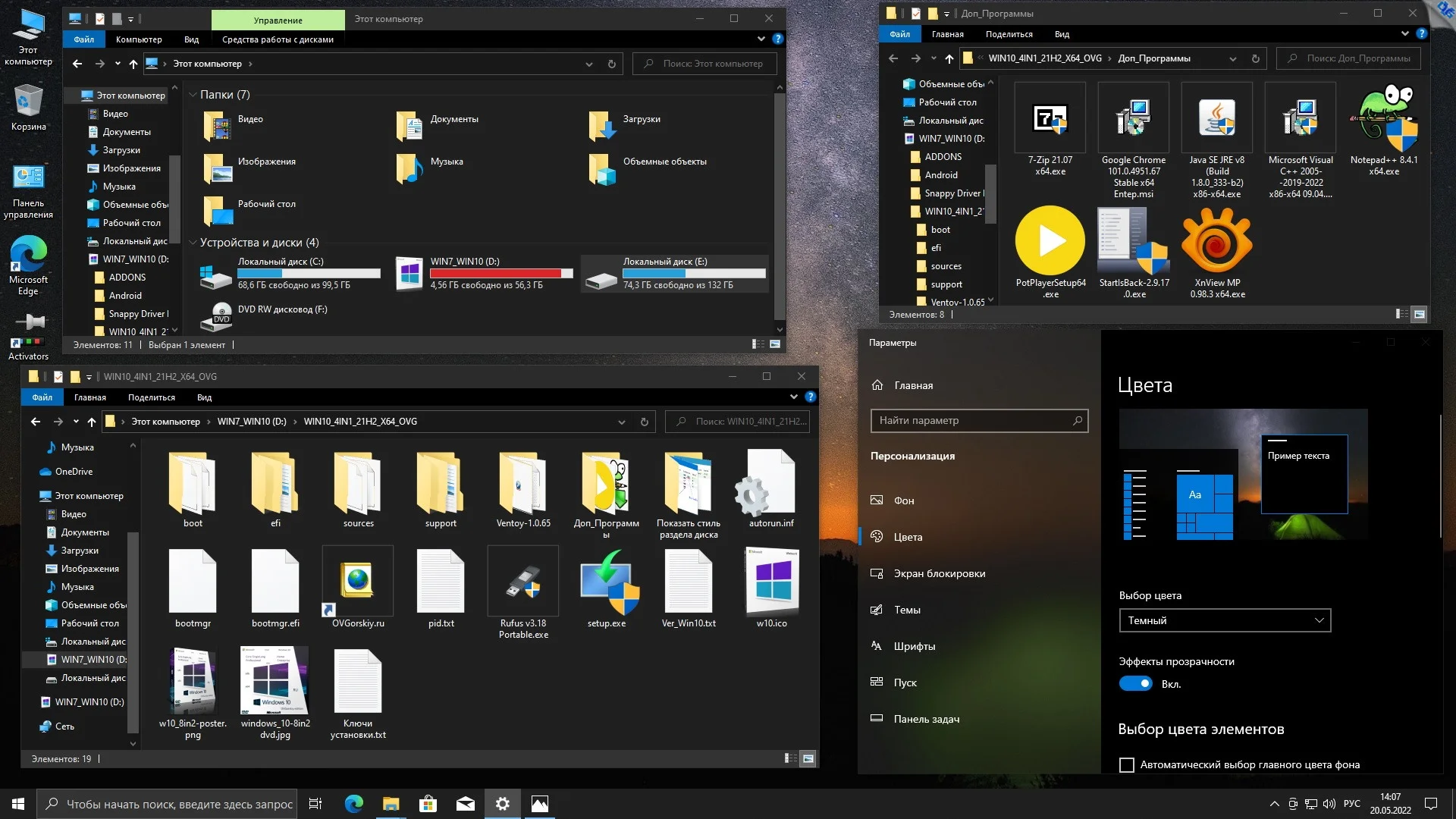Open the Экран блокировки settings page

coord(939,573)
